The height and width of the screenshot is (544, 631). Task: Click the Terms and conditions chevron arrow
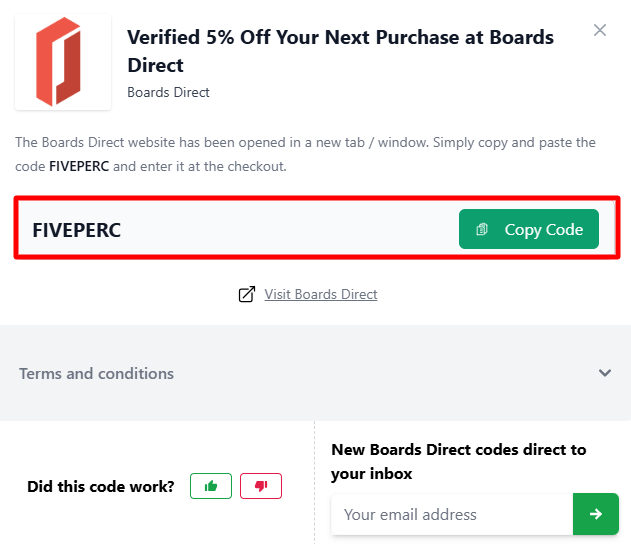click(604, 373)
